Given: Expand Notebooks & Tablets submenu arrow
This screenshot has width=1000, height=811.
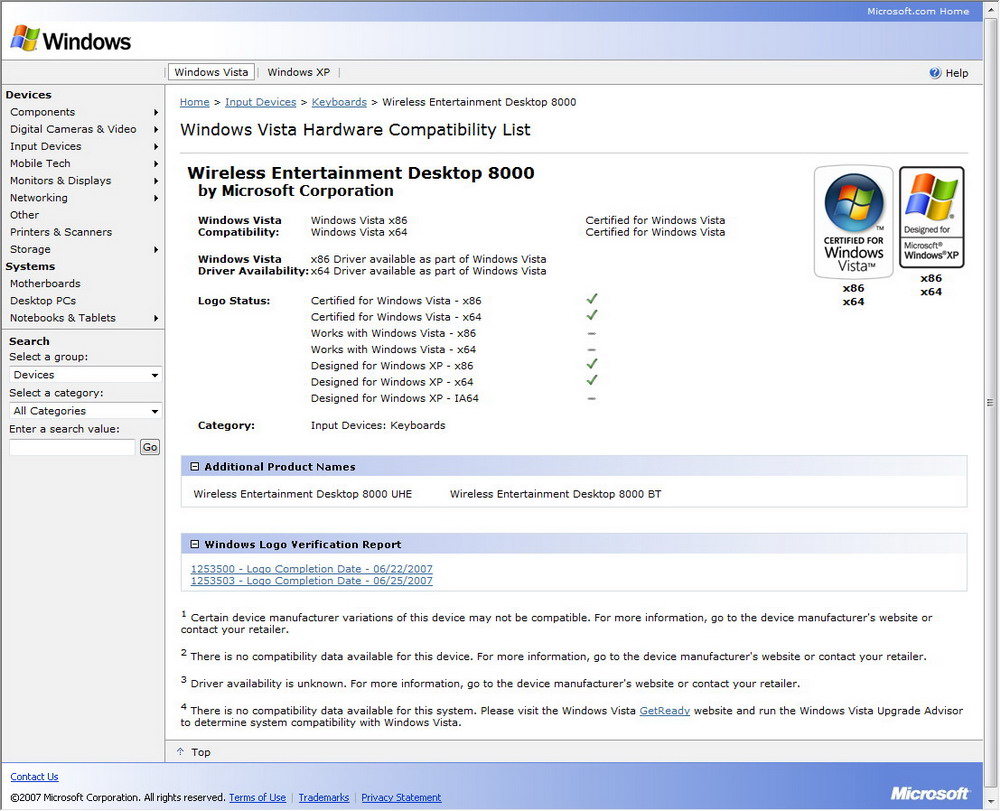Looking at the screenshot, I should click(156, 318).
